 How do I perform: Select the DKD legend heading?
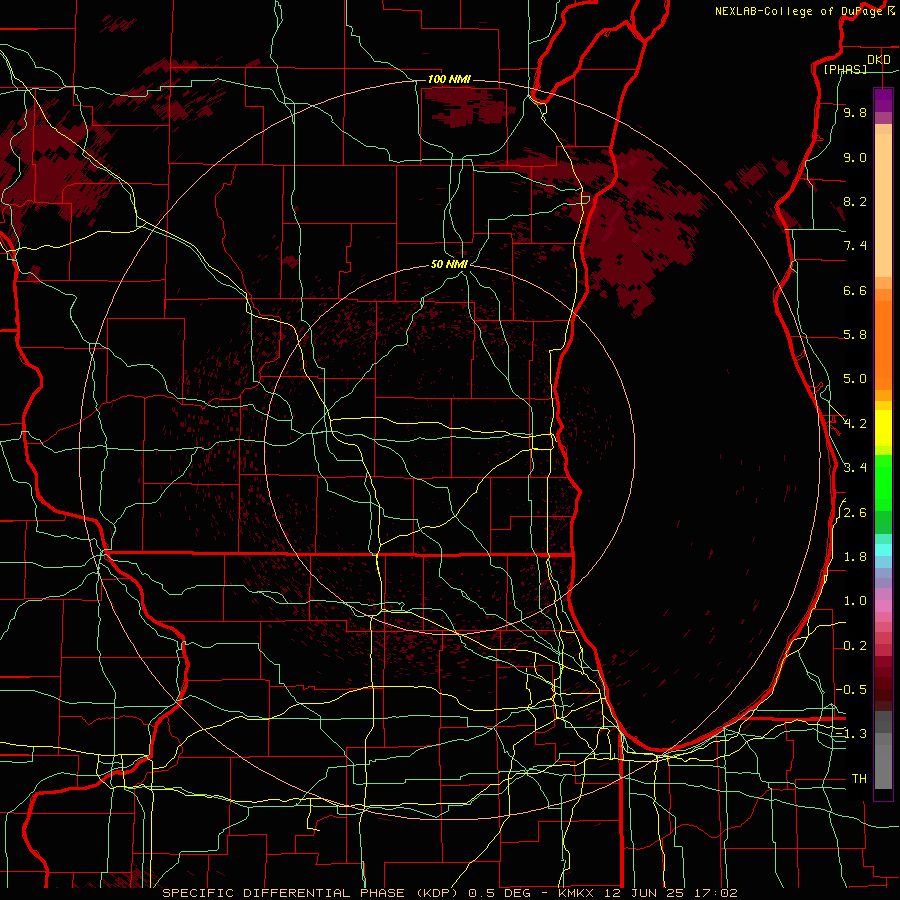point(878,60)
